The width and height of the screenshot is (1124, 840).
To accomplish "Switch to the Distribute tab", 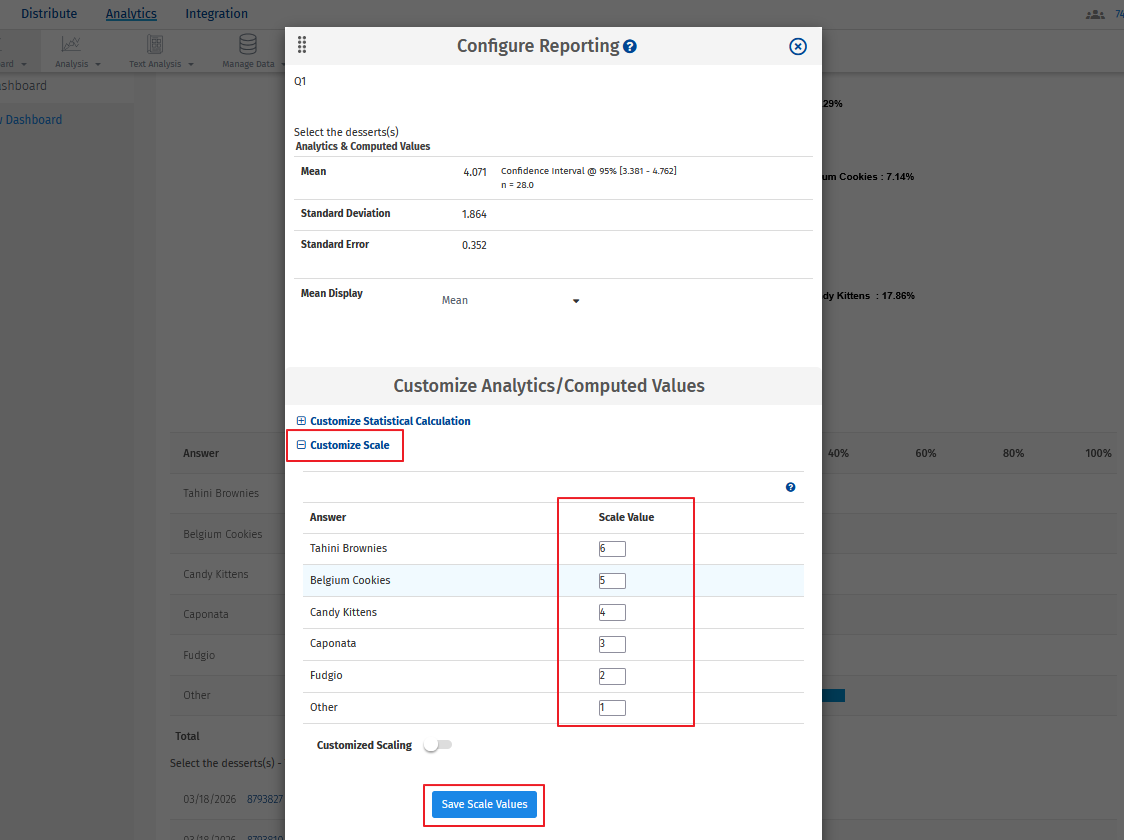I will click(50, 13).
